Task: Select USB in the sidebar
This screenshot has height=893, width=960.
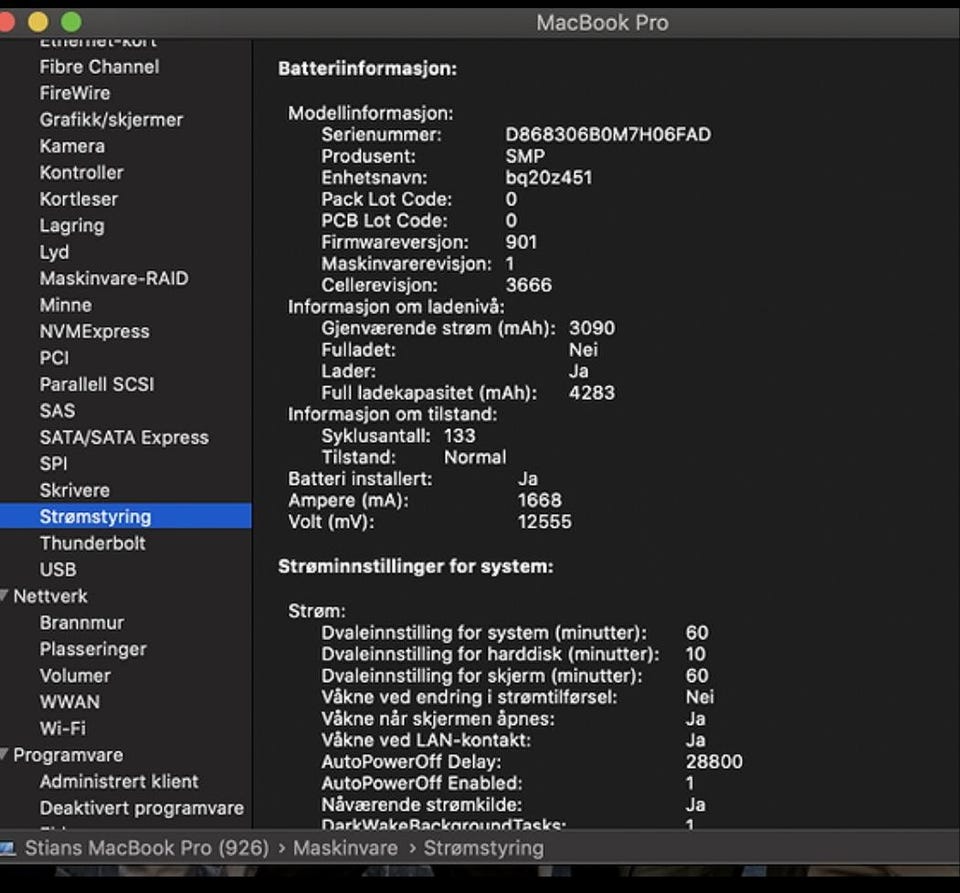Action: coord(58,569)
